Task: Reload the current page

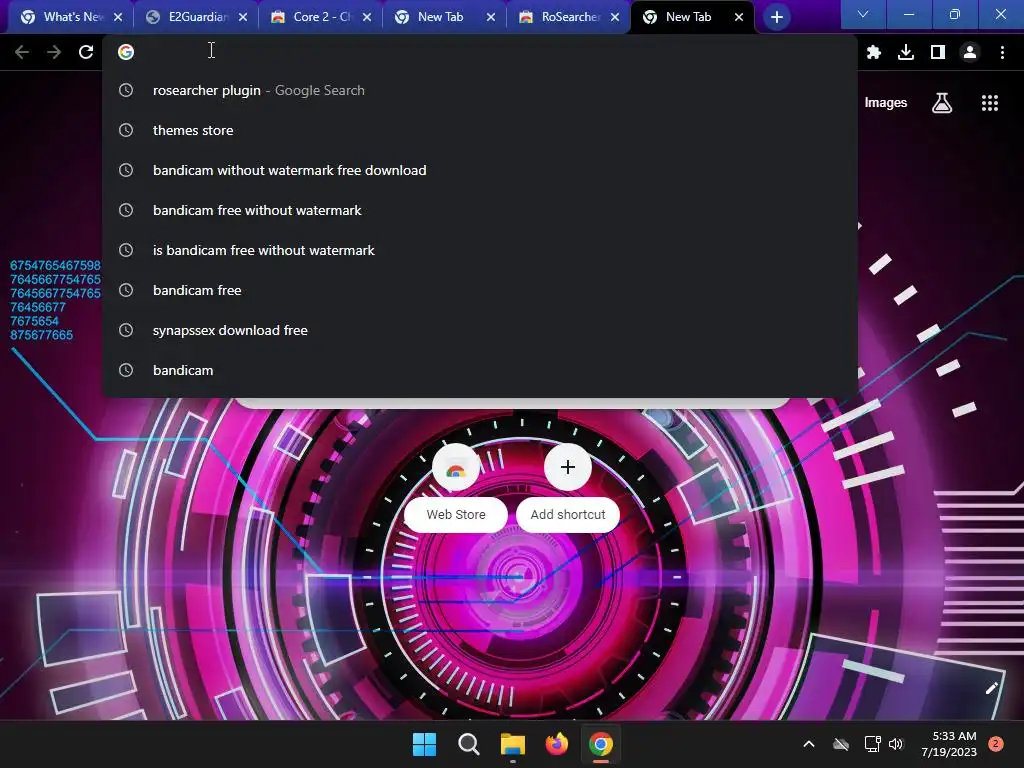Action: click(x=86, y=52)
